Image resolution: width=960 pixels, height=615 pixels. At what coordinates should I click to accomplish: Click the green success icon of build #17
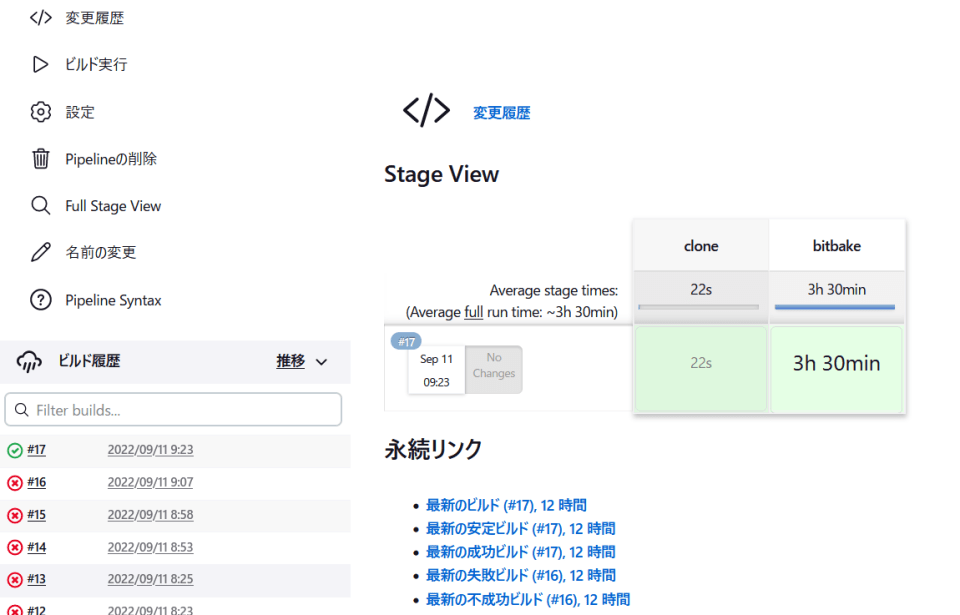pos(15,451)
